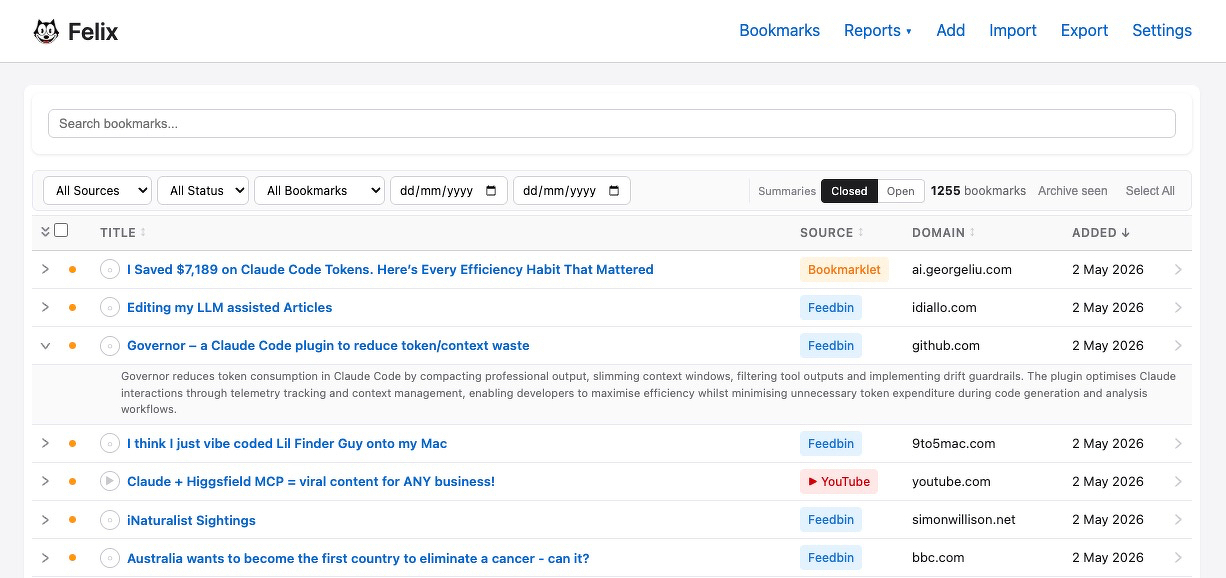Expand the 'Editing my LLM assisted Articles' row
Viewport: 1226px width, 578px height.
pyautogui.click(x=45, y=307)
